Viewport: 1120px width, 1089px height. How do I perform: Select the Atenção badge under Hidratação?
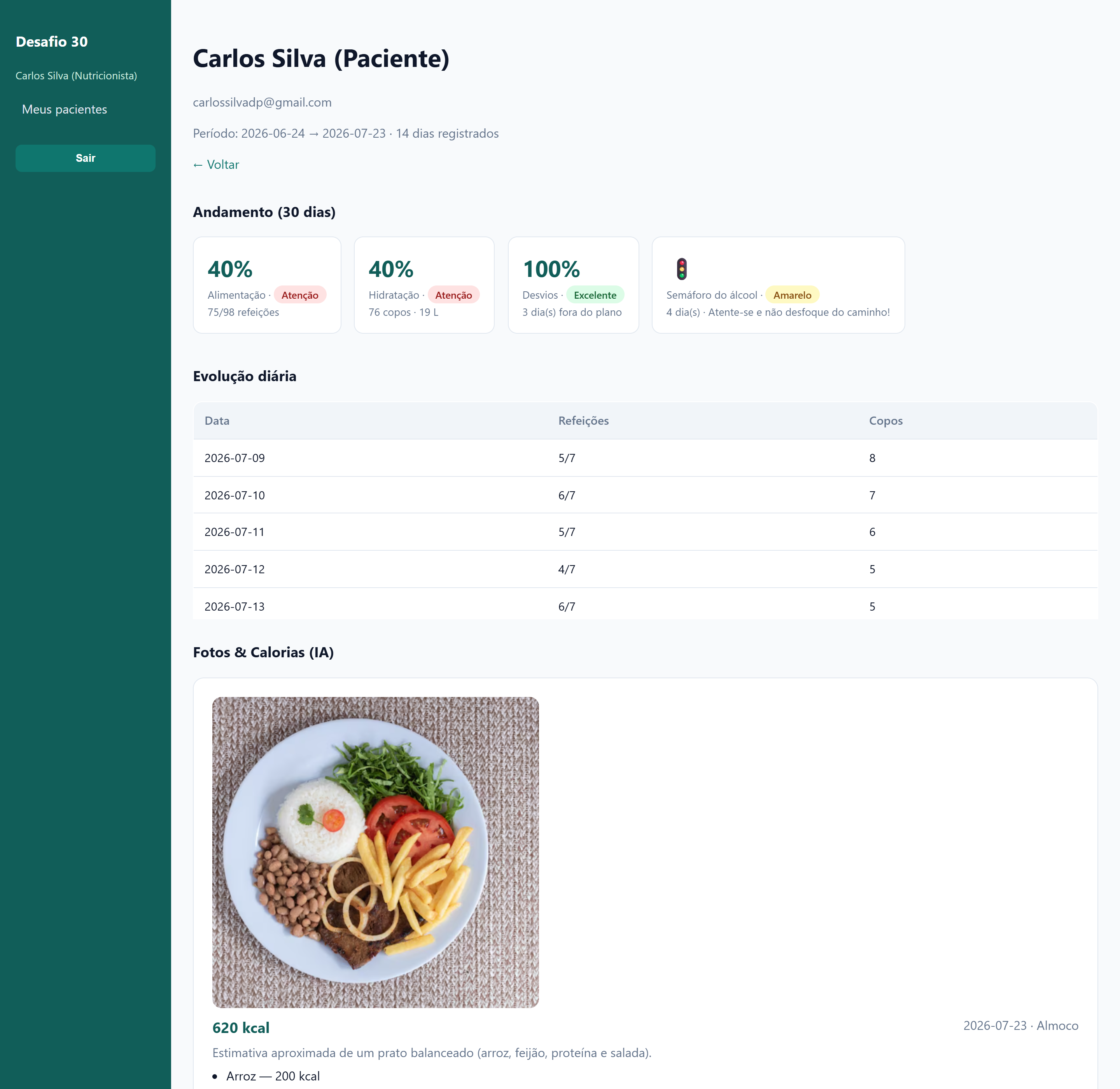453,295
